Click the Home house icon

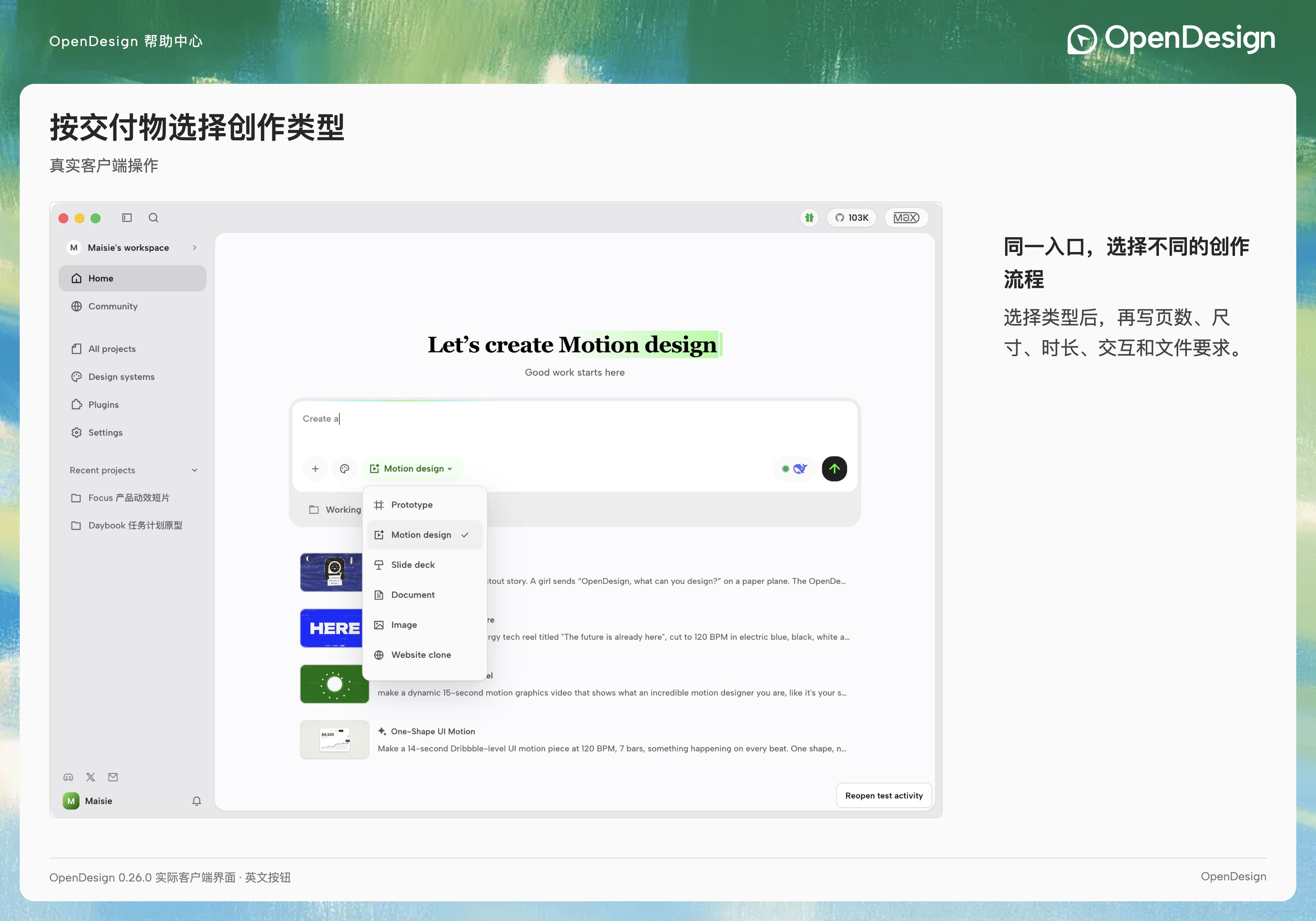pos(76,278)
